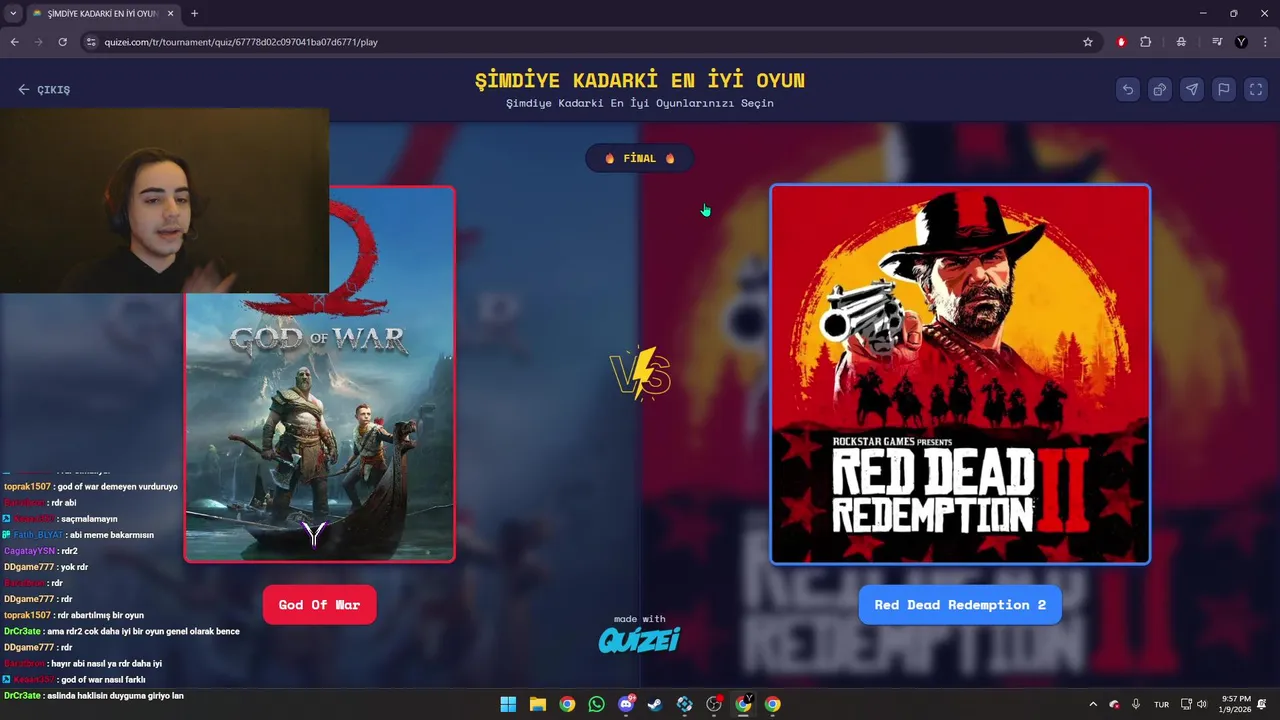
Task: Reload the page
Action: coord(62,42)
